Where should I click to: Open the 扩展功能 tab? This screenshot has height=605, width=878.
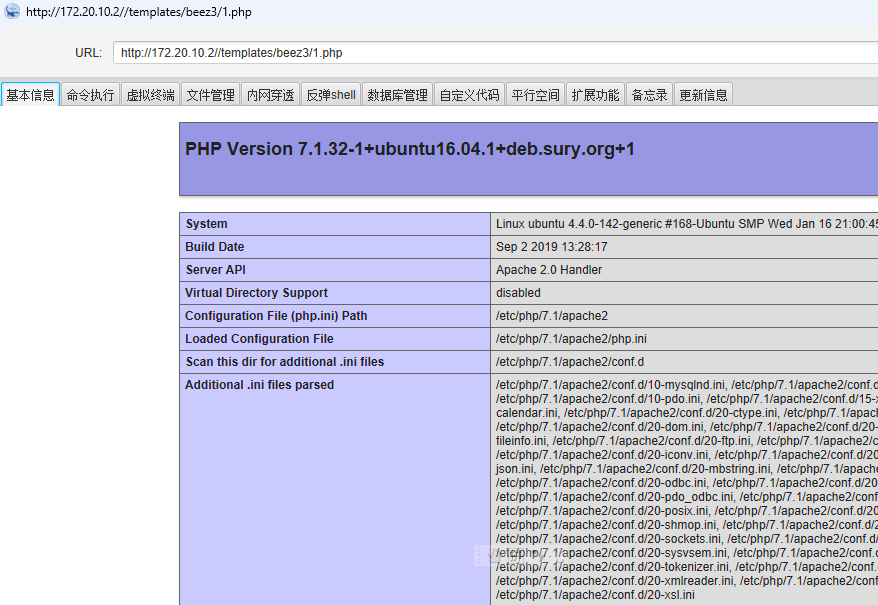pos(596,95)
